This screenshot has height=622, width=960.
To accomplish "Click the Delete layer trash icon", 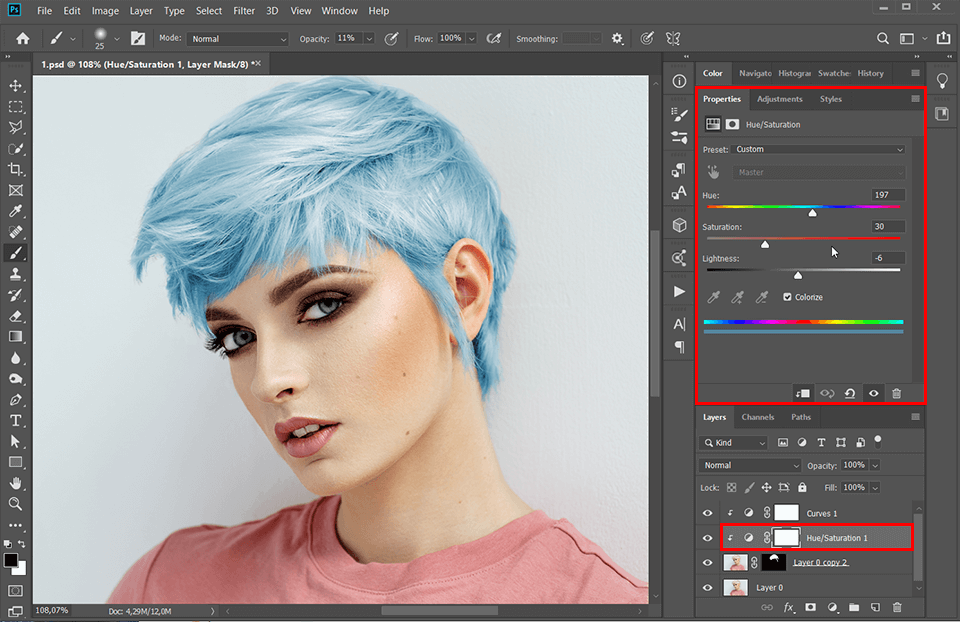I will [x=897, y=608].
